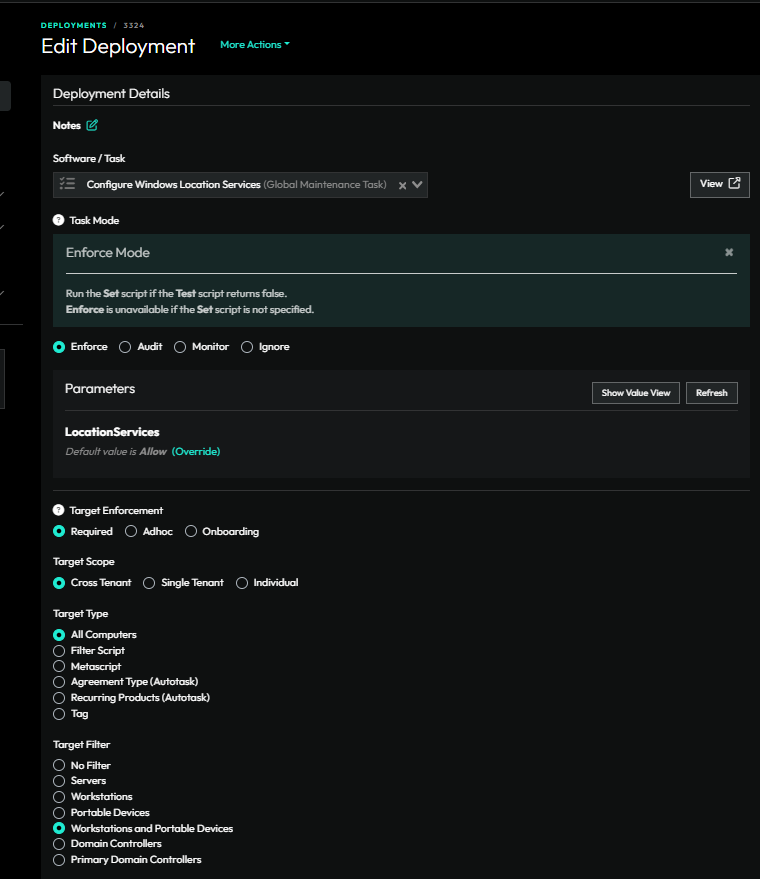Clear the selected Software / Task value

click(402, 185)
